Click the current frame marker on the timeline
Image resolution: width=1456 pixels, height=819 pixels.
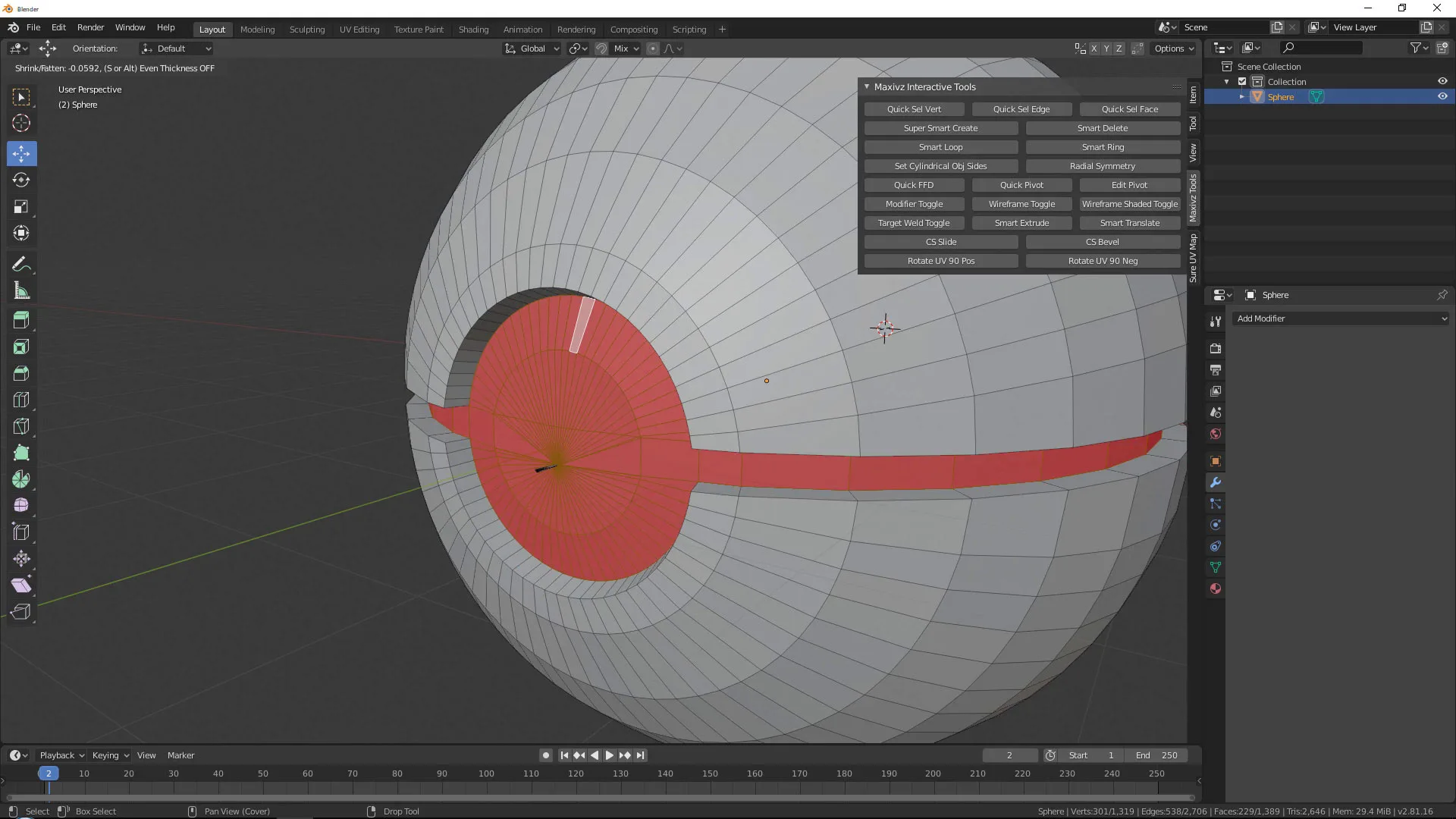pyautogui.click(x=48, y=773)
